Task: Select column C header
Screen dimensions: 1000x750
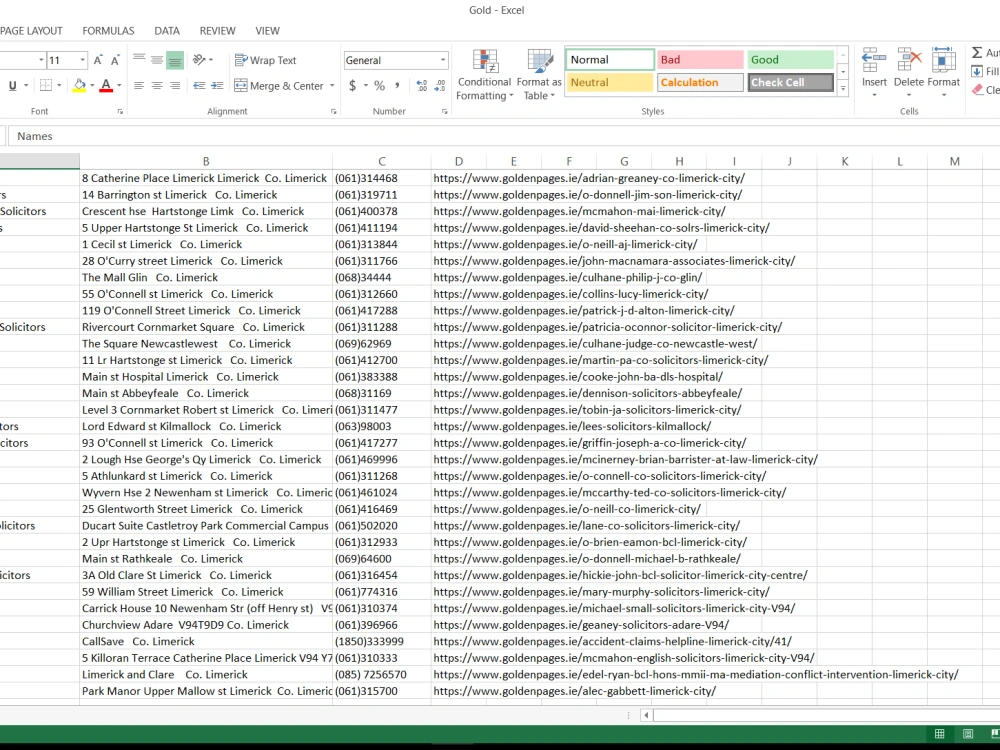Action: click(x=381, y=161)
